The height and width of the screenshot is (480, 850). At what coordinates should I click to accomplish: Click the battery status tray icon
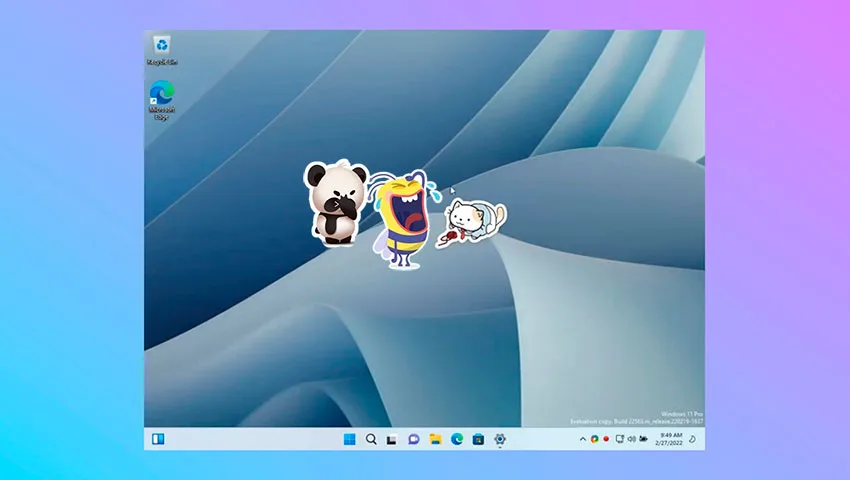coord(643,439)
